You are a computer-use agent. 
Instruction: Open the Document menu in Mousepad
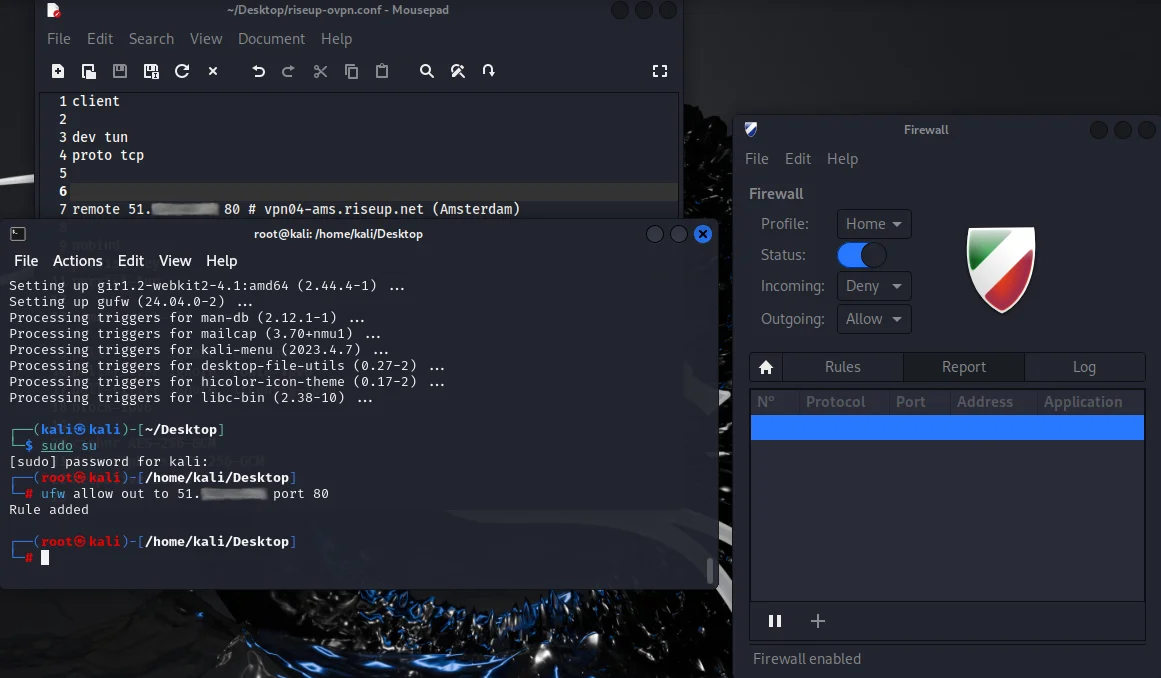pyautogui.click(x=271, y=39)
